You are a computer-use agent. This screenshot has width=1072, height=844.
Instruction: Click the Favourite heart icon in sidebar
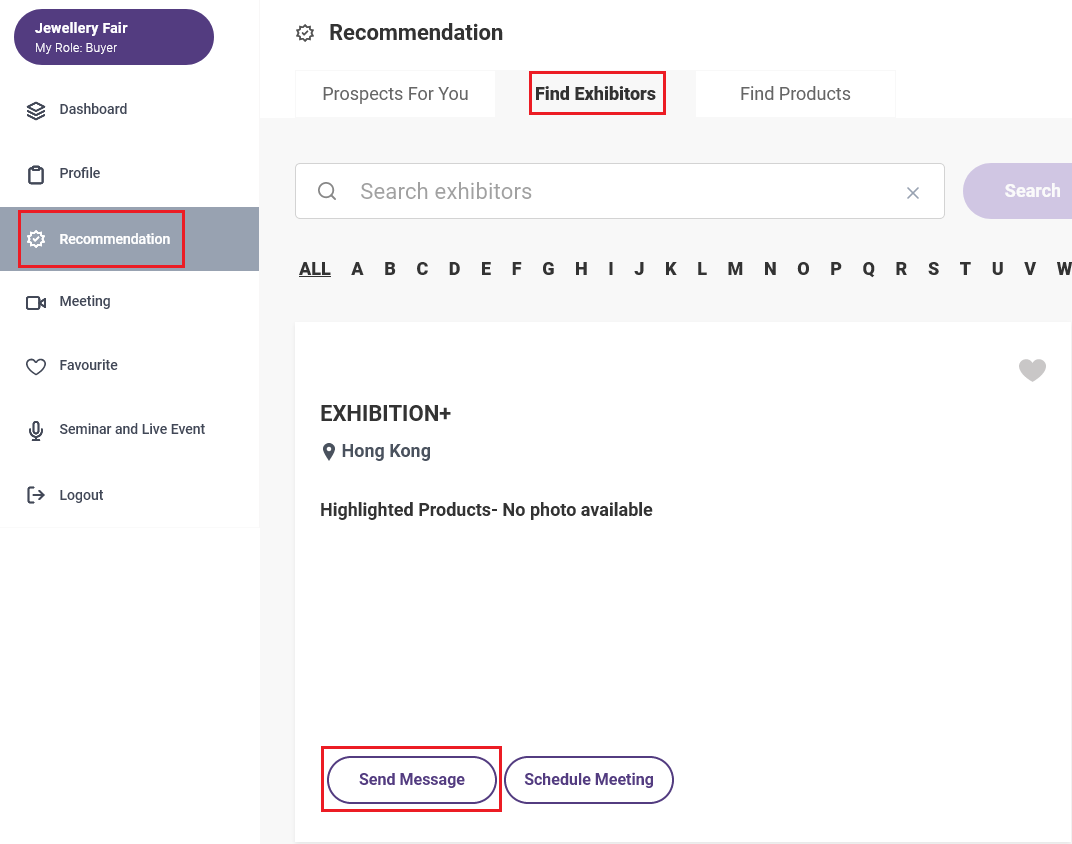point(36,366)
